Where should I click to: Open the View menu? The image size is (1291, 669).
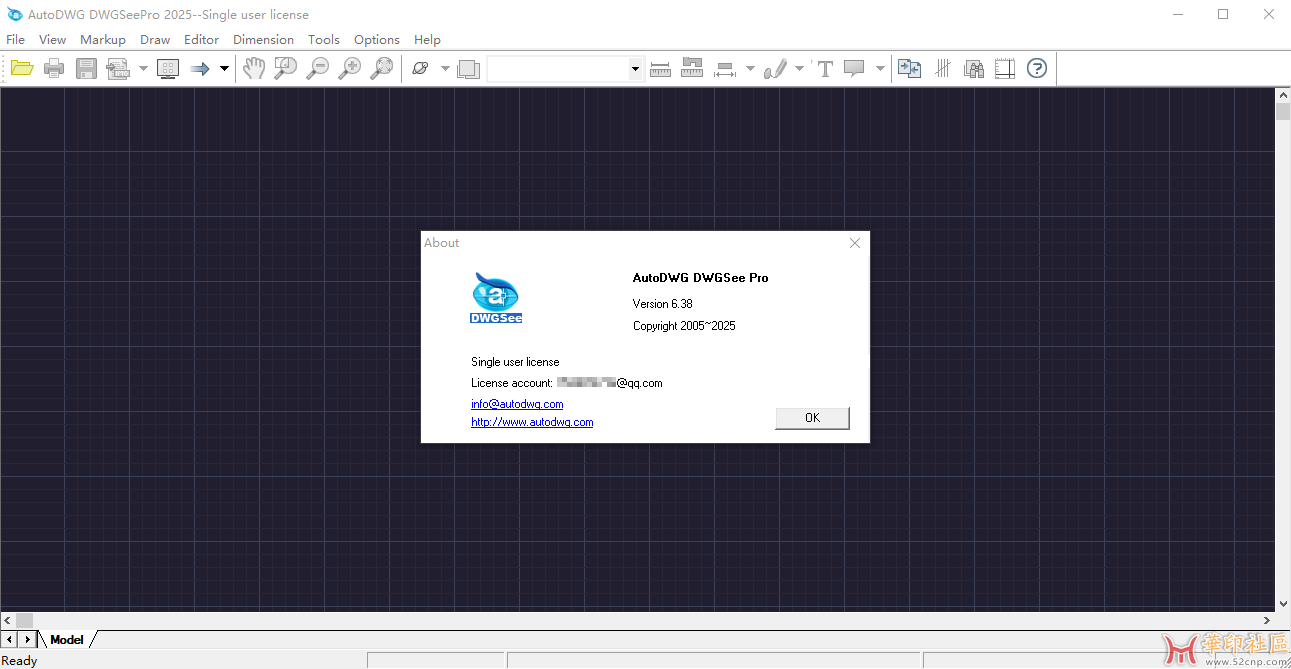point(52,40)
